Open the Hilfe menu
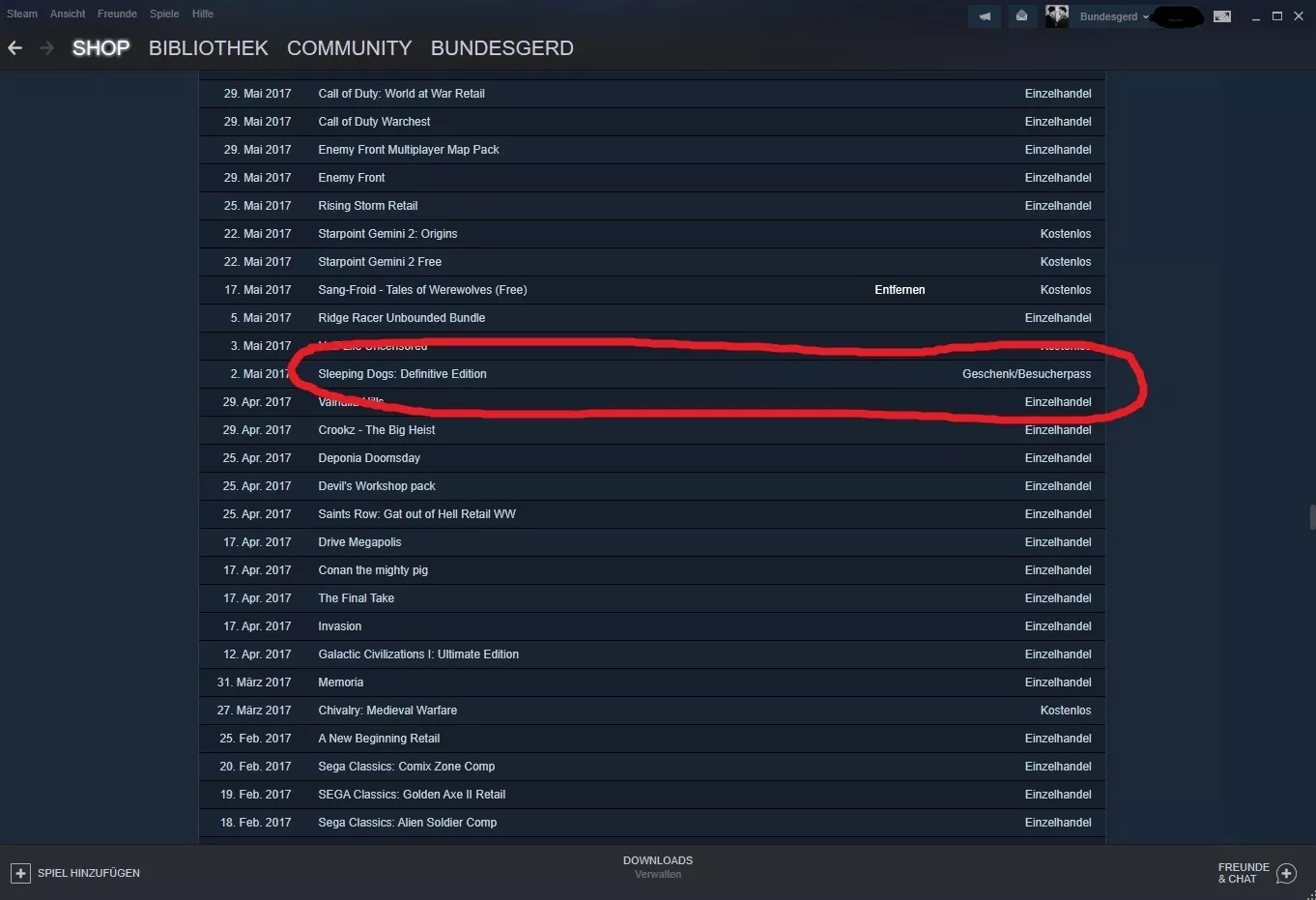 (203, 14)
